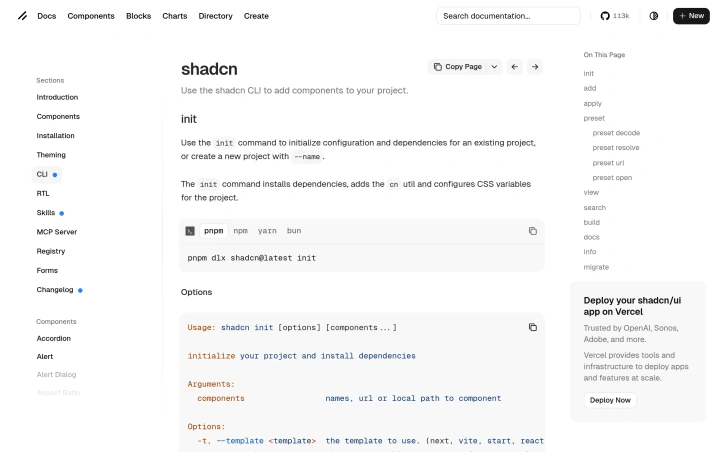The width and height of the screenshot is (724, 452).
Task: Click the Options heading
Action: (196, 292)
